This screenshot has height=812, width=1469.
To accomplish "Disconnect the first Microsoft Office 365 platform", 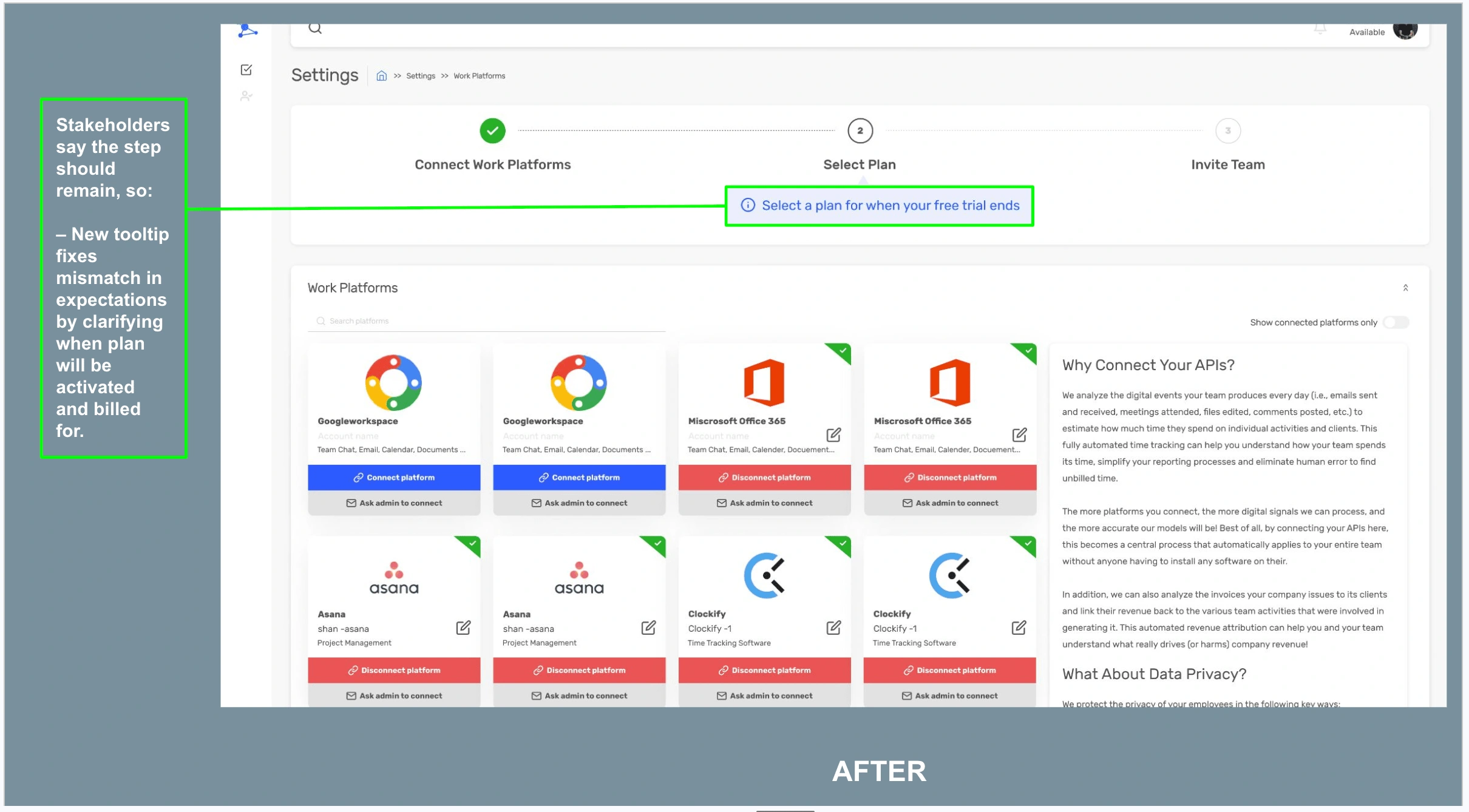I will pos(764,478).
